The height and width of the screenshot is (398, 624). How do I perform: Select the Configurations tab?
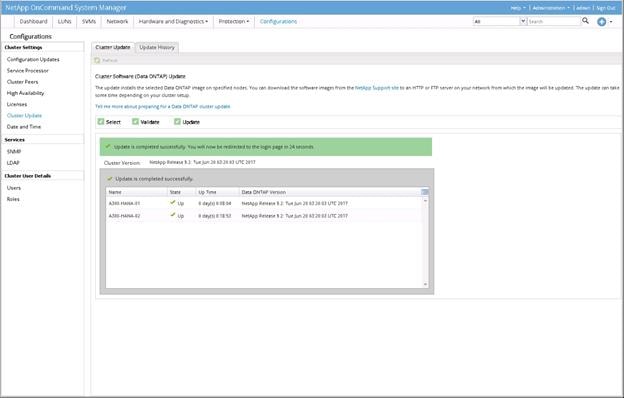(x=278, y=21)
